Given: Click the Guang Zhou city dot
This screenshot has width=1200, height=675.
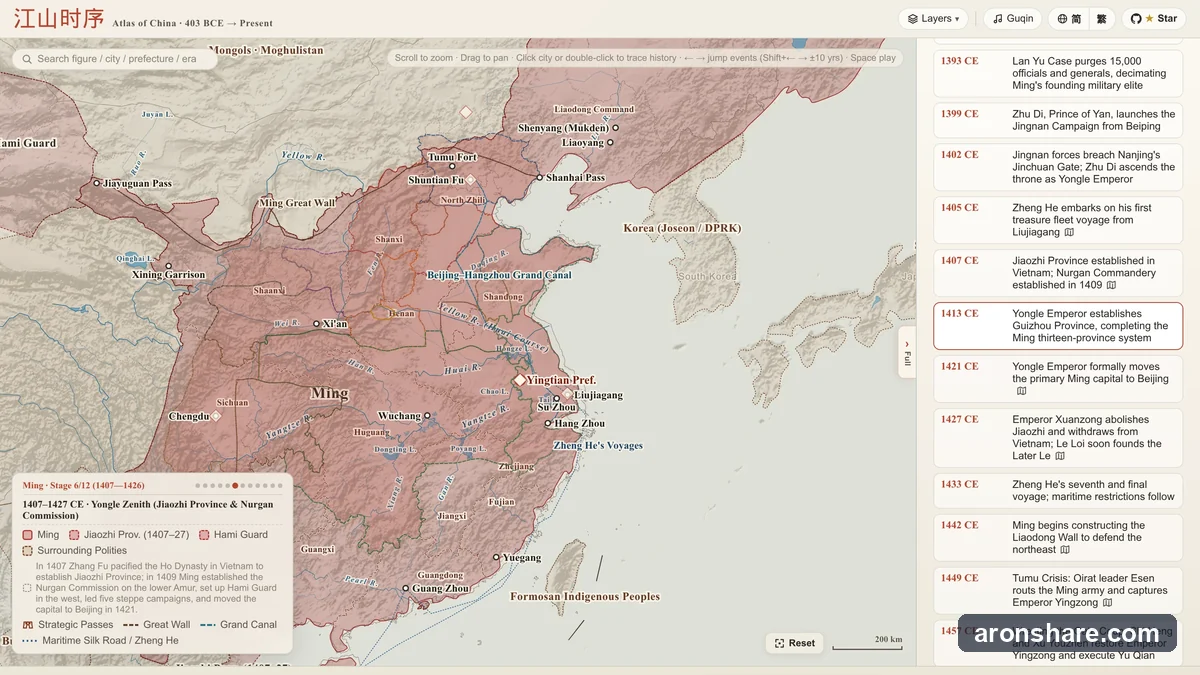Looking at the screenshot, I should tap(406, 589).
